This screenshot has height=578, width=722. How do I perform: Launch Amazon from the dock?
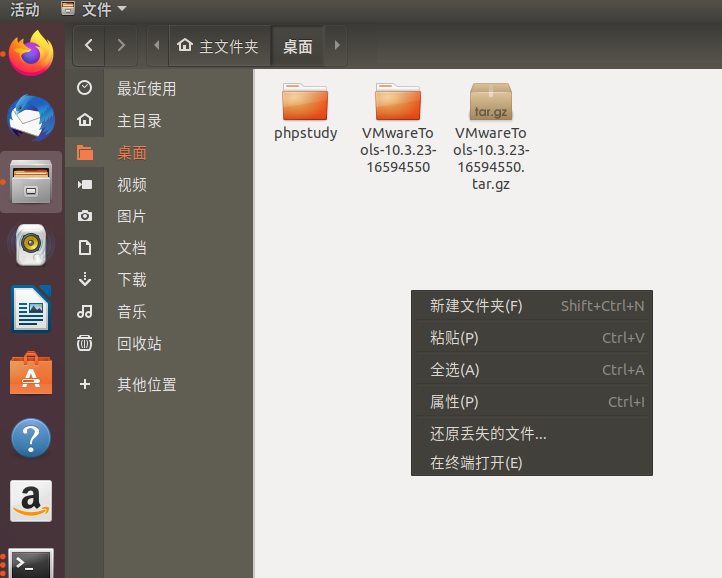point(31,501)
